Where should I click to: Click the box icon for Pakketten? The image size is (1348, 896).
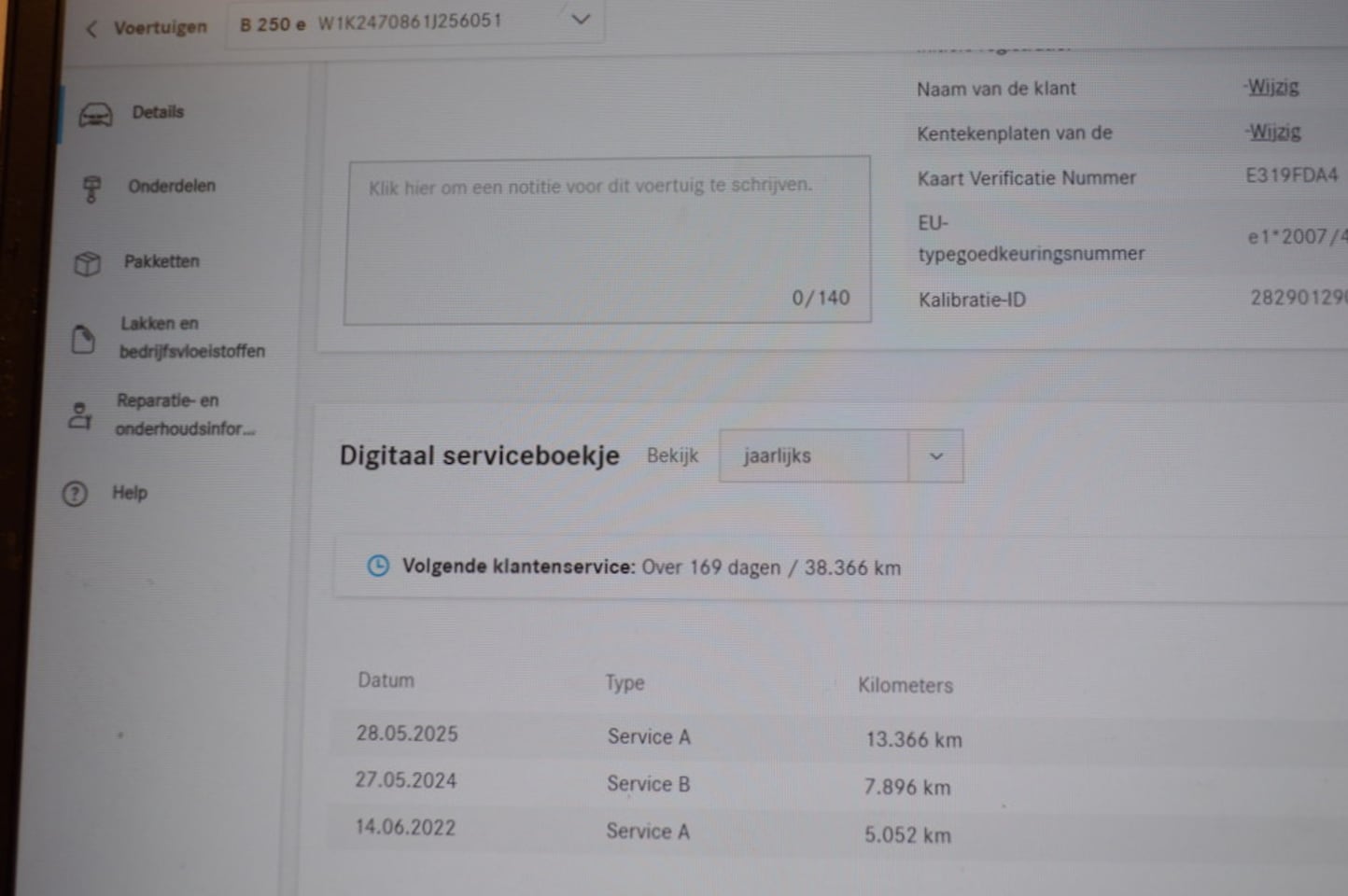point(88,264)
